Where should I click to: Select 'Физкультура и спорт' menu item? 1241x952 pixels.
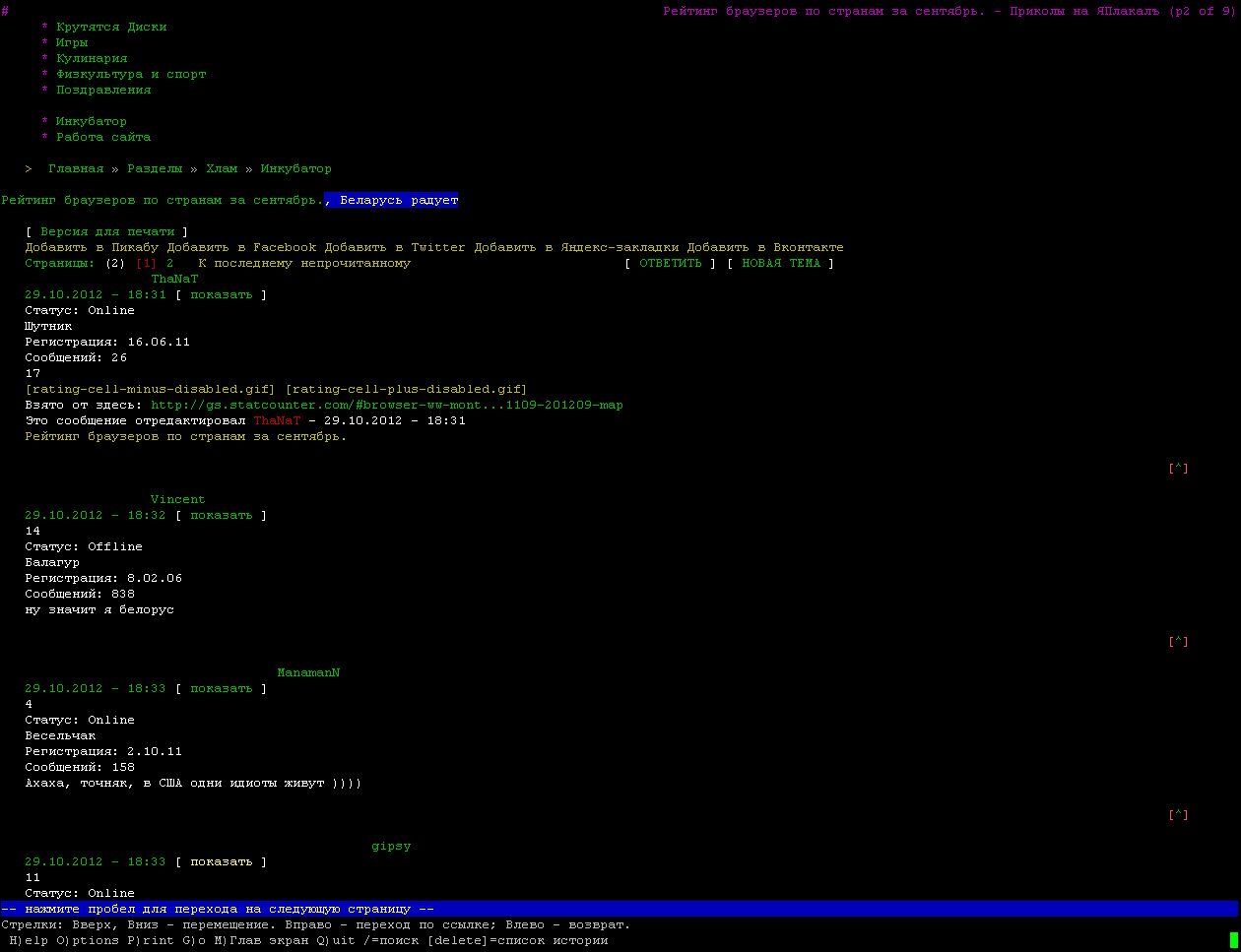[x=131, y=74]
